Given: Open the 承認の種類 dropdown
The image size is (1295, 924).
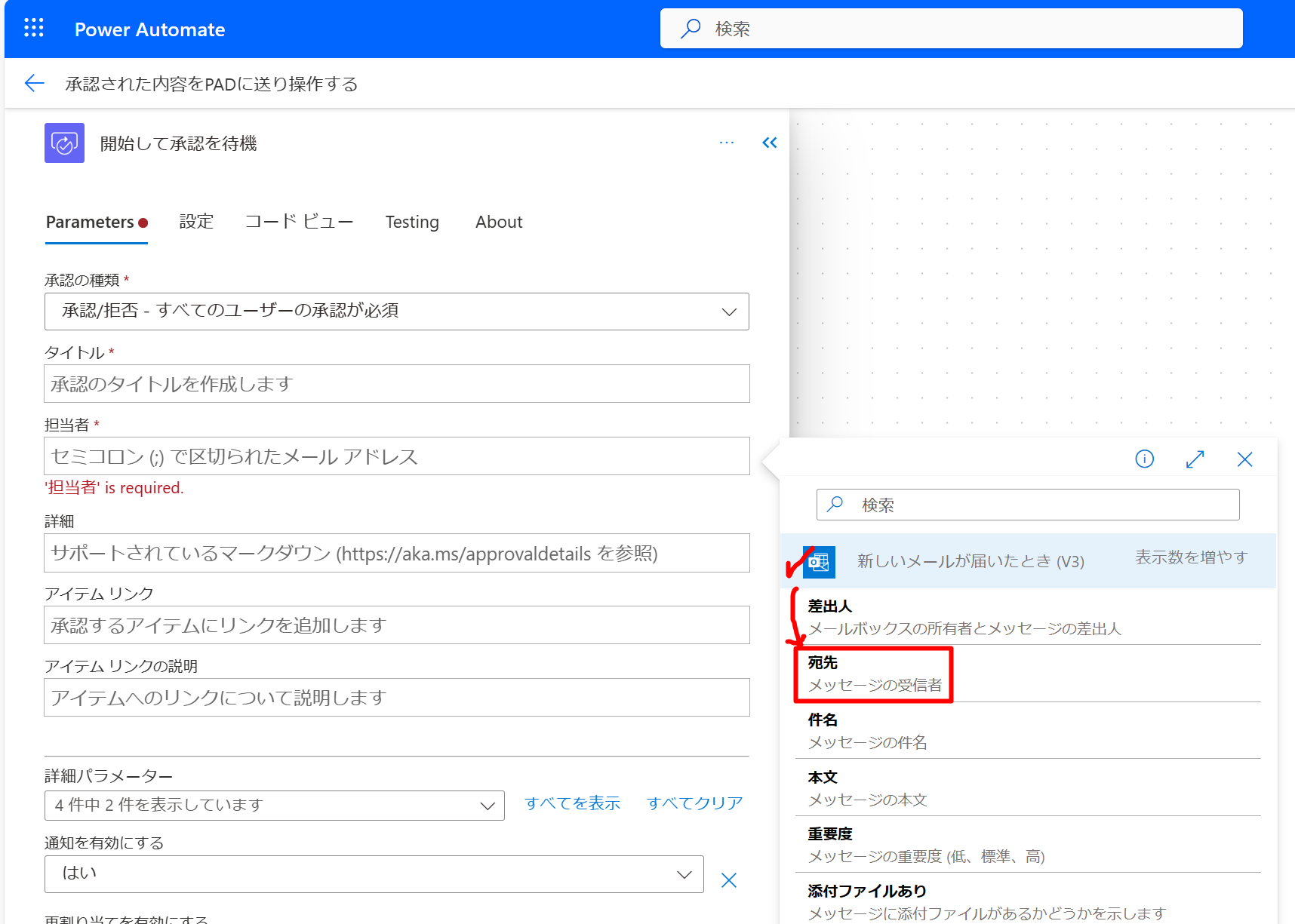Looking at the screenshot, I should [397, 312].
